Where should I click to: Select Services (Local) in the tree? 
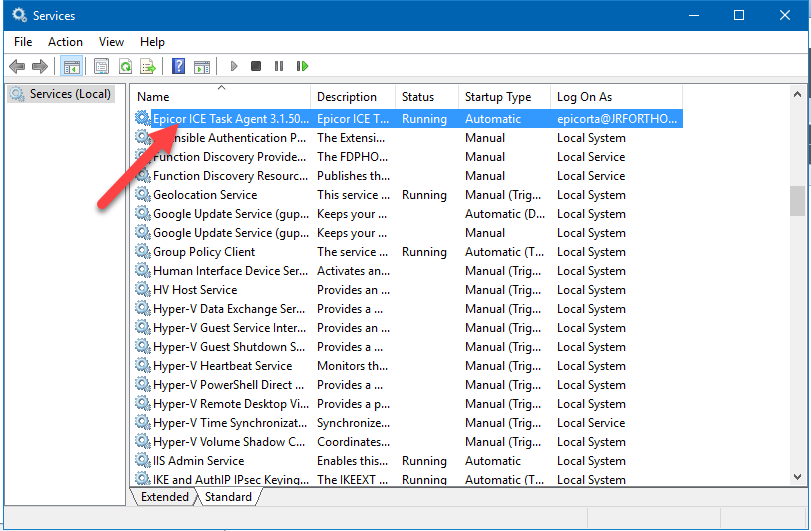61,94
